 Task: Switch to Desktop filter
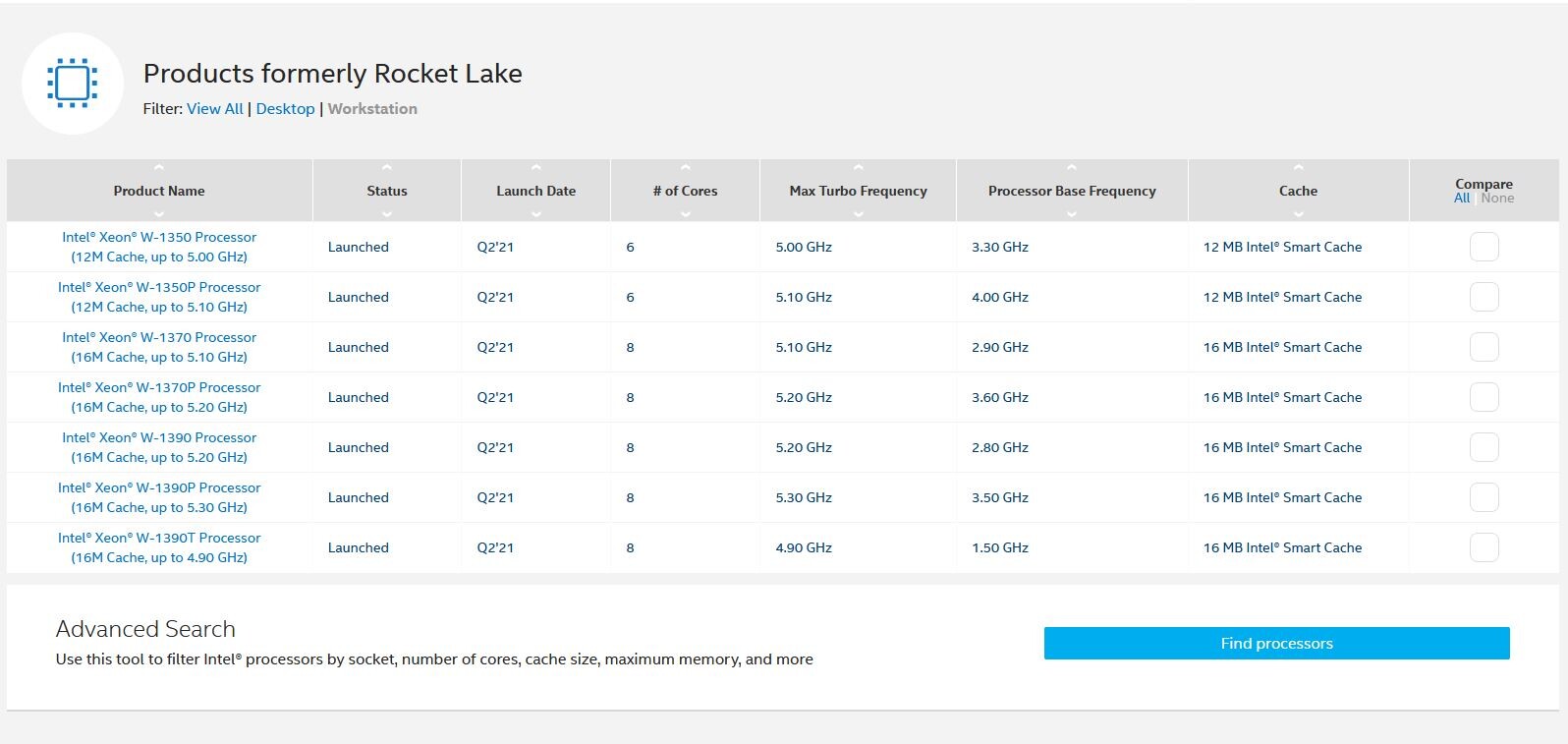coord(285,109)
